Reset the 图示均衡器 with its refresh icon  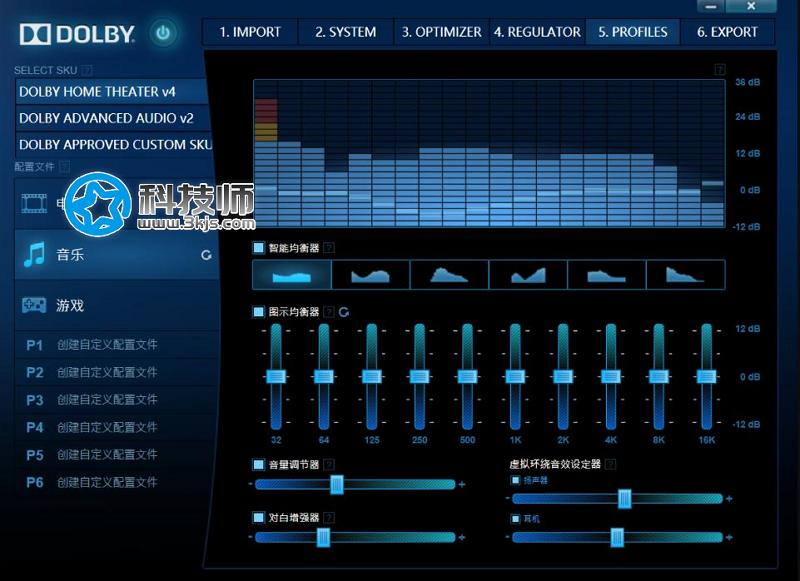pyautogui.click(x=344, y=312)
